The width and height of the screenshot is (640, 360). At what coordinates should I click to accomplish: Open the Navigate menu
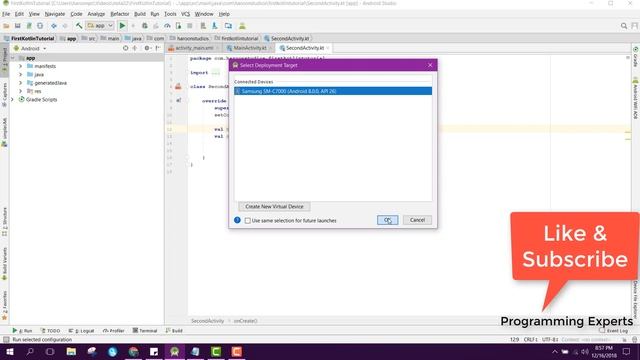55,14
